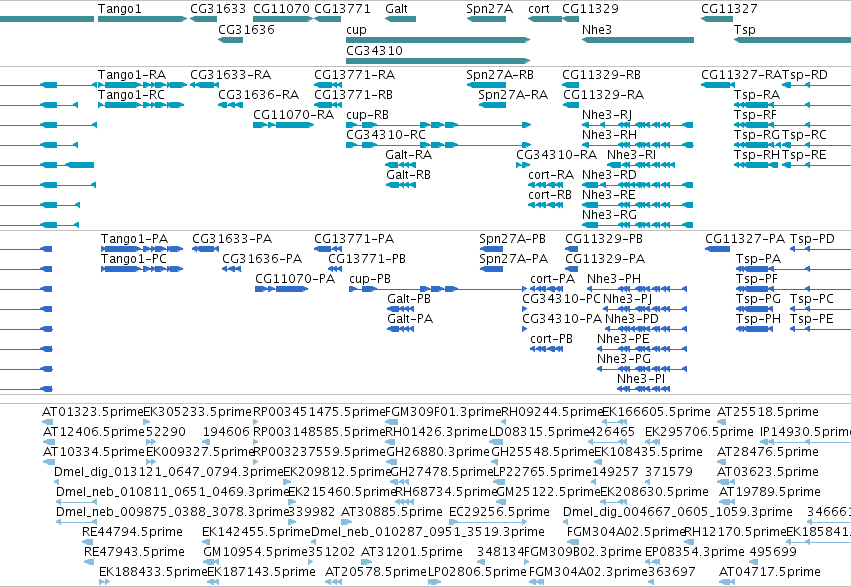Screen dimensions: 851x587
Task: Select the CG11329-RB transcript
Action: (570, 85)
